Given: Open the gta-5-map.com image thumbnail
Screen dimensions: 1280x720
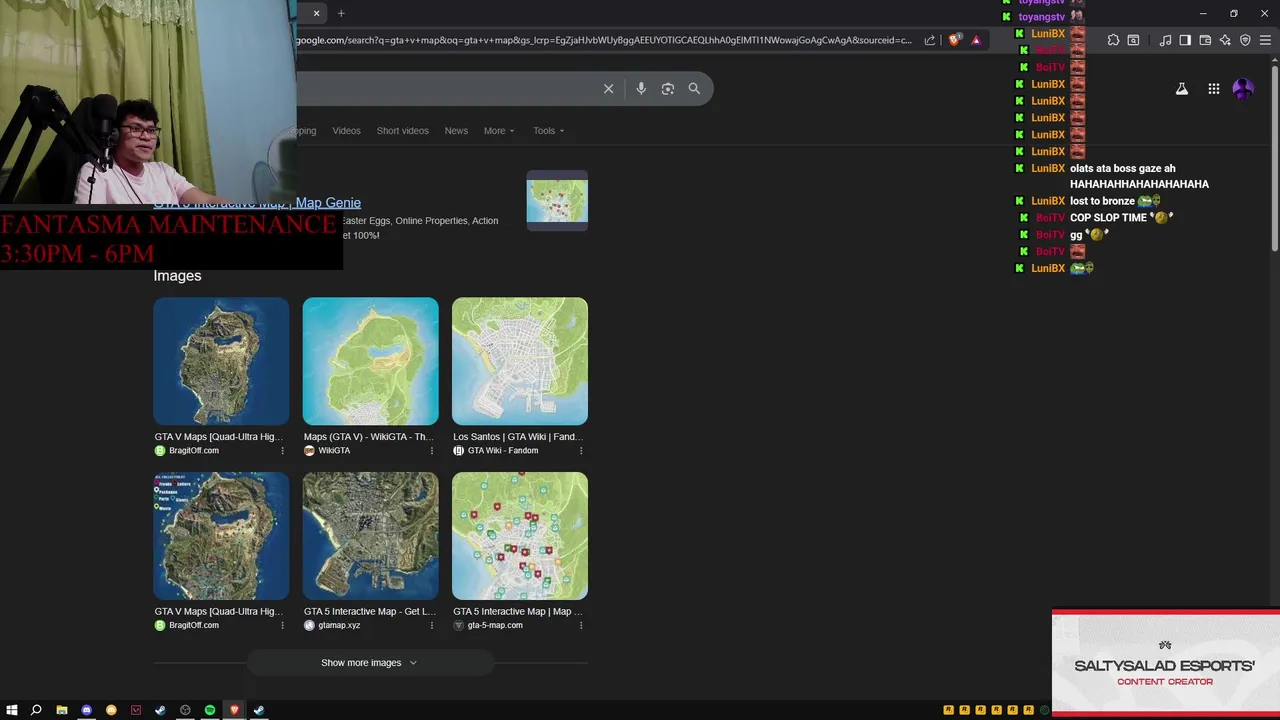Looking at the screenshot, I should (x=520, y=536).
